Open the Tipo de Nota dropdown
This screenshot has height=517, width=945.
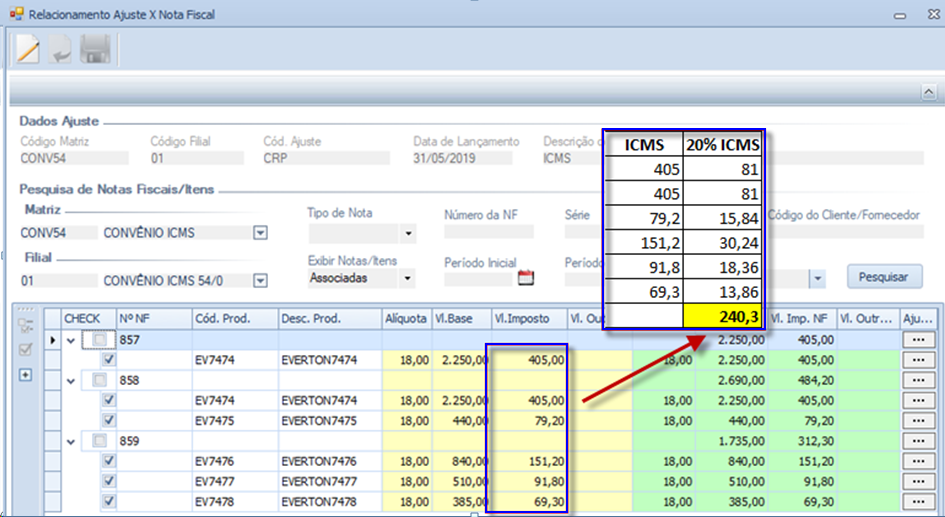coord(407,233)
